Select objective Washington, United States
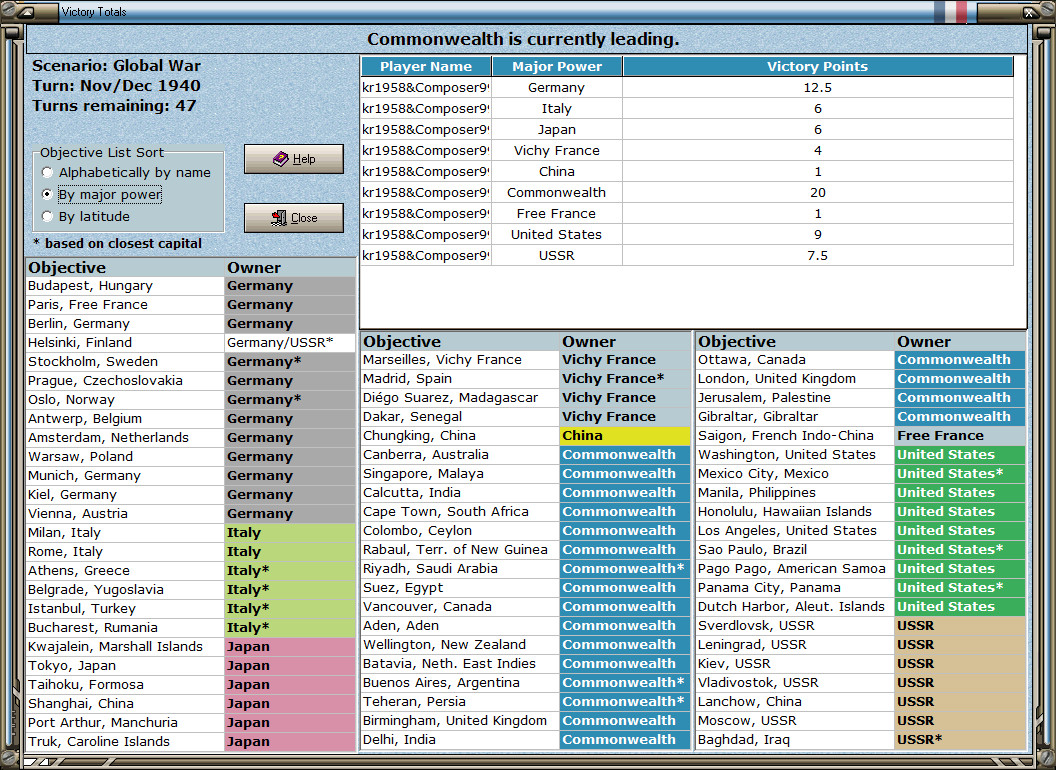Viewport: 1056px width, 770px height. [x=795, y=455]
